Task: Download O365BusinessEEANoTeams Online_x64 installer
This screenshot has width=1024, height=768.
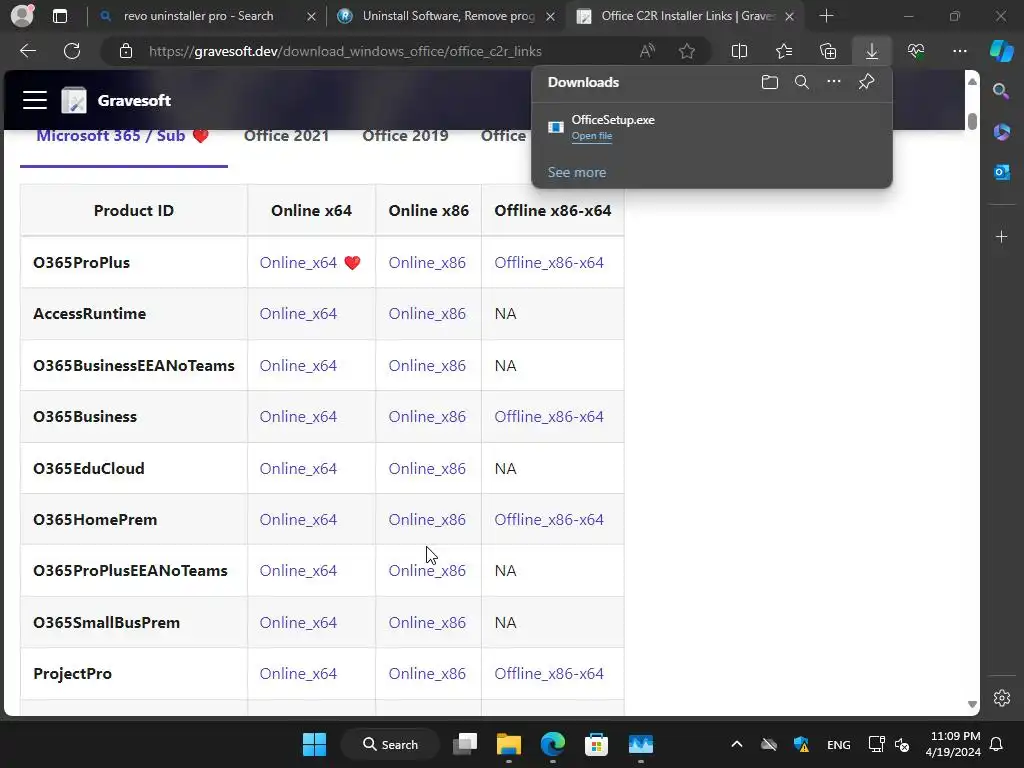Action: point(298,366)
